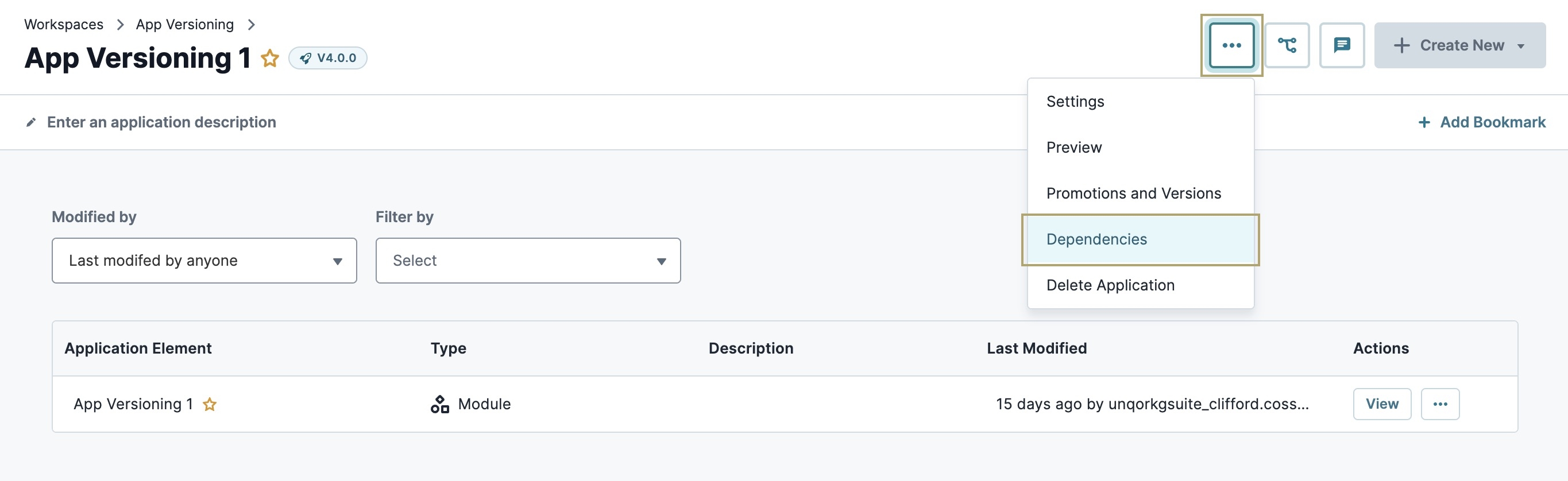Toggle favorite star beside App Versioning 1 title
1568x481 pixels.
point(269,59)
